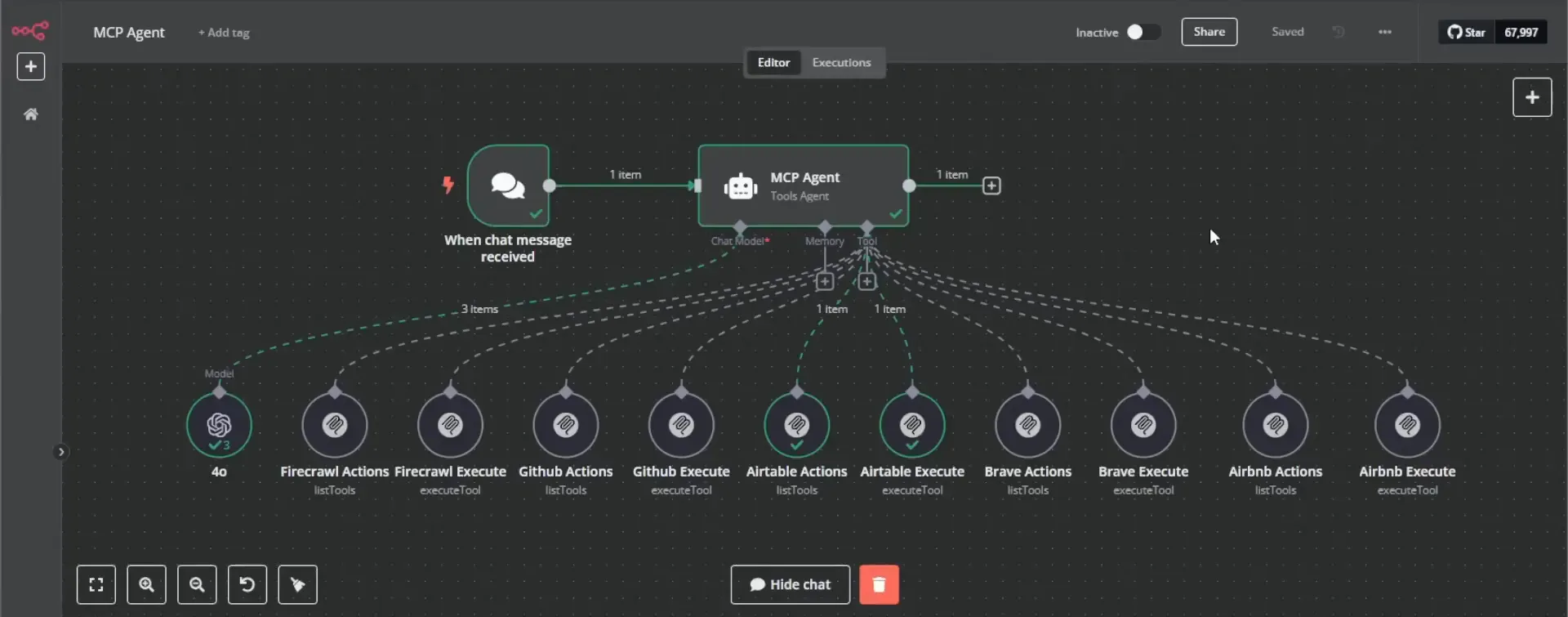Click the tidy up nodes button
This screenshot has height=617, width=1568.
click(298, 584)
